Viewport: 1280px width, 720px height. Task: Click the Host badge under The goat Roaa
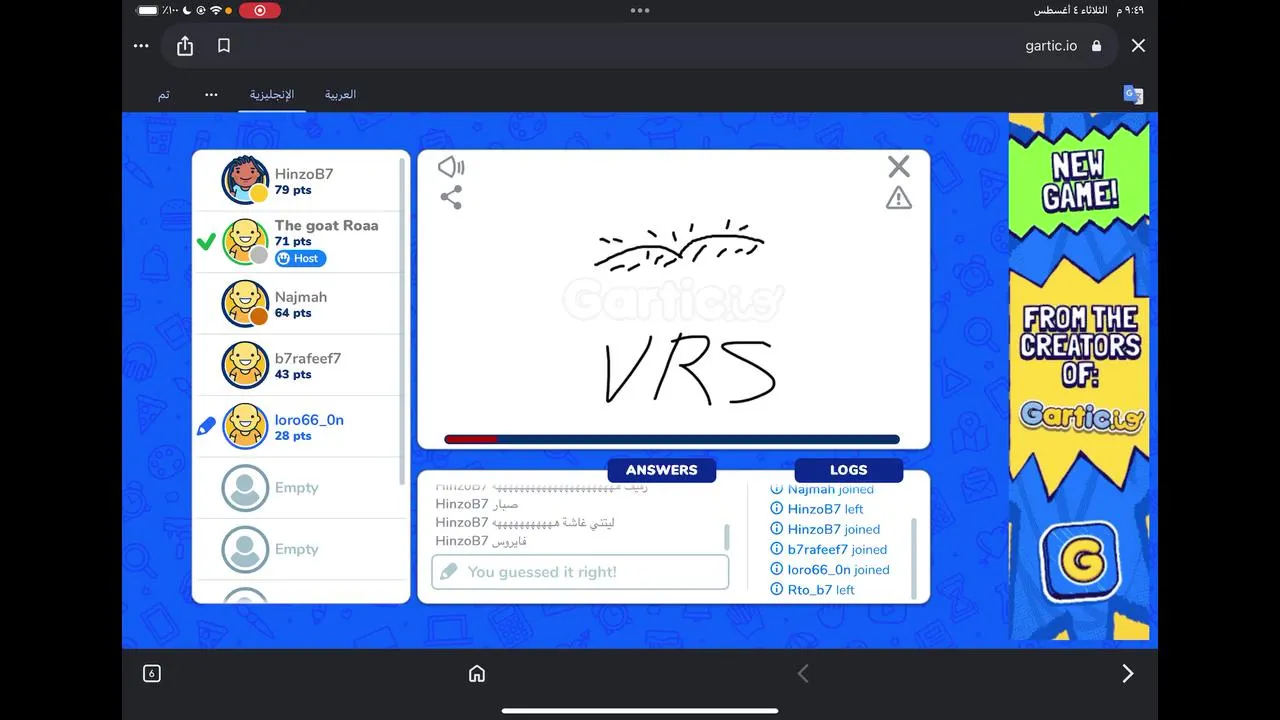click(300, 259)
